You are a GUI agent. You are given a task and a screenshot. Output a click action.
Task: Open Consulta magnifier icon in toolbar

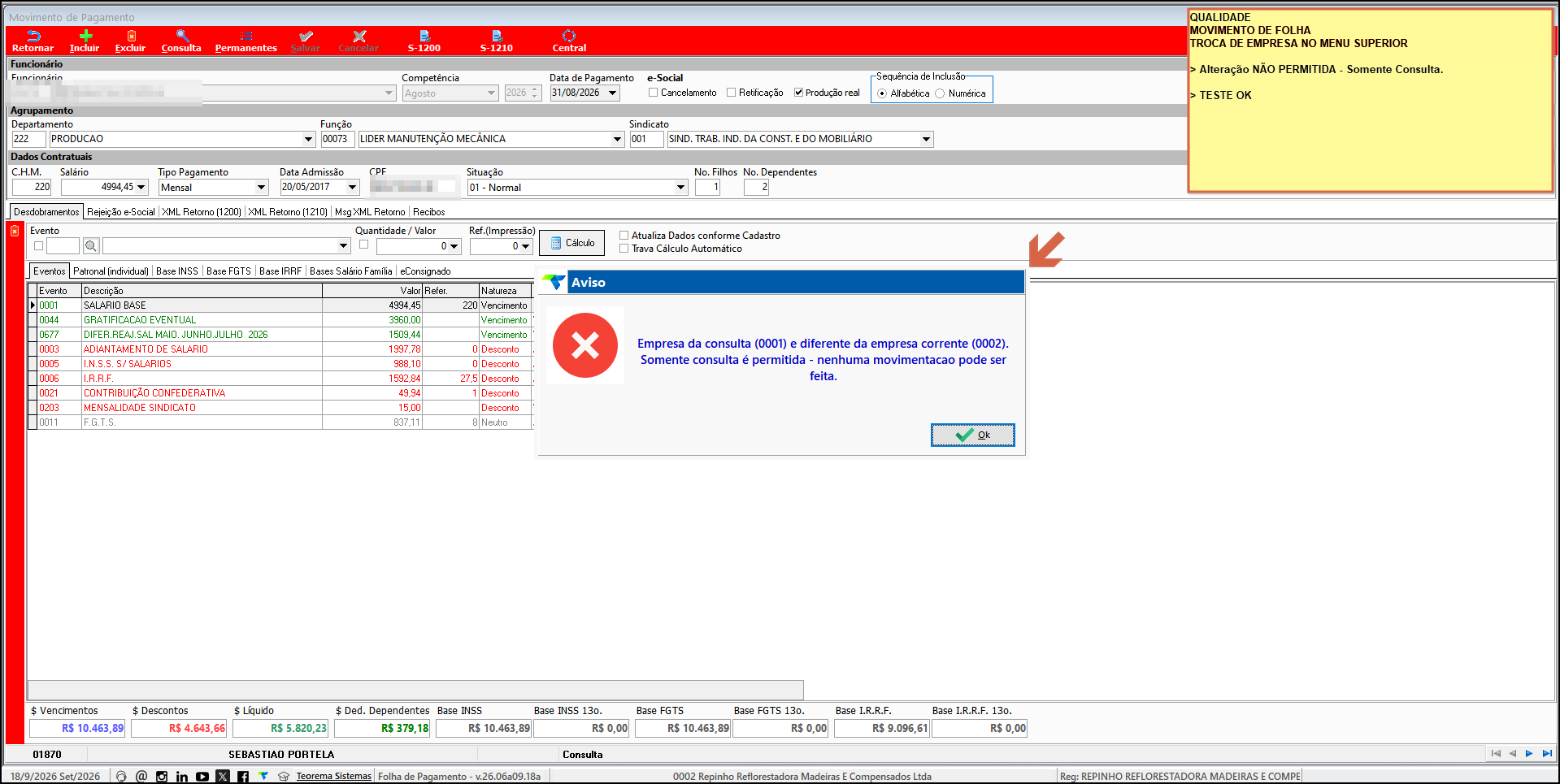point(182,36)
